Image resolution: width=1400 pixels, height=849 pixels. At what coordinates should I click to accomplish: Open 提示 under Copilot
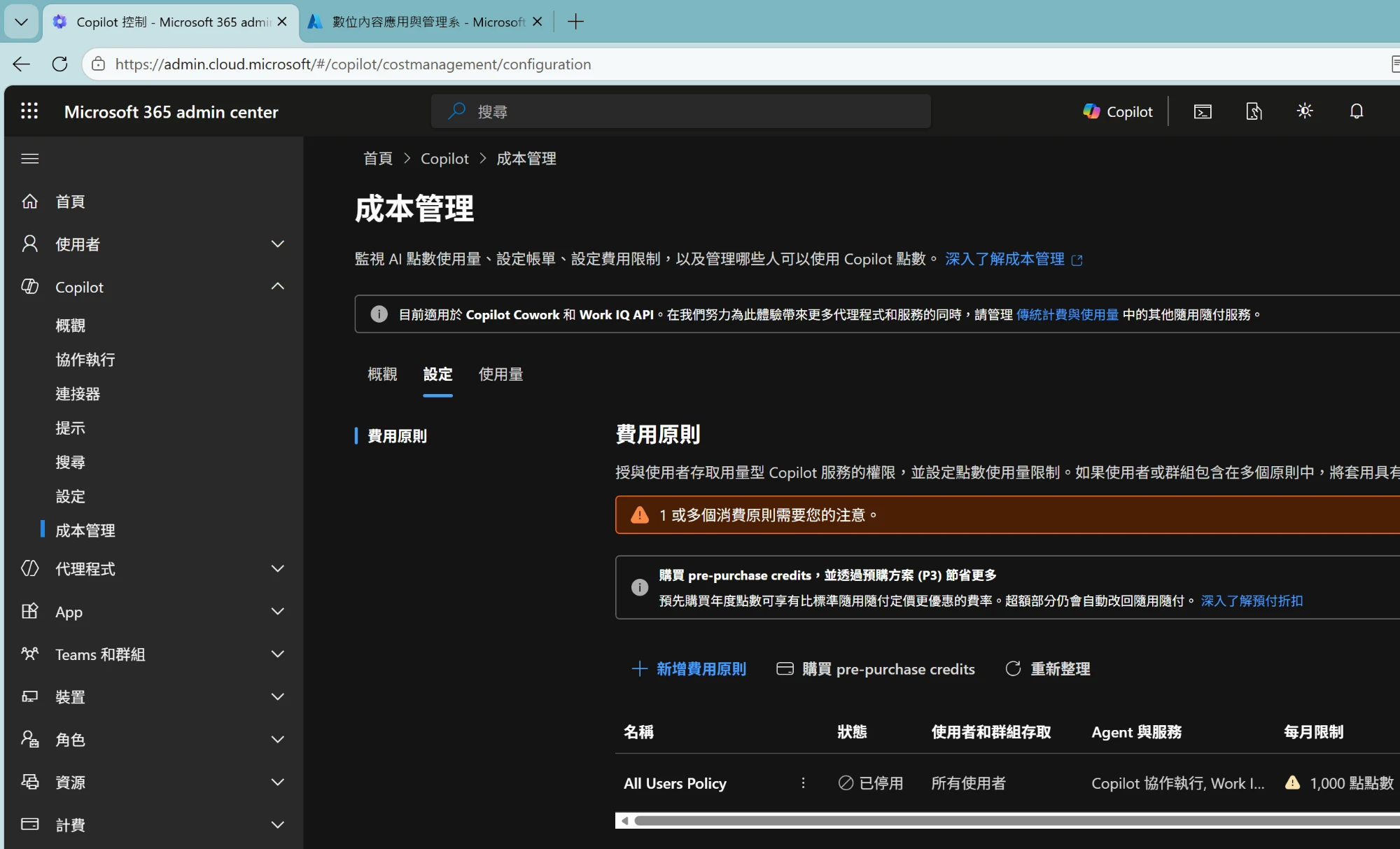(70, 428)
